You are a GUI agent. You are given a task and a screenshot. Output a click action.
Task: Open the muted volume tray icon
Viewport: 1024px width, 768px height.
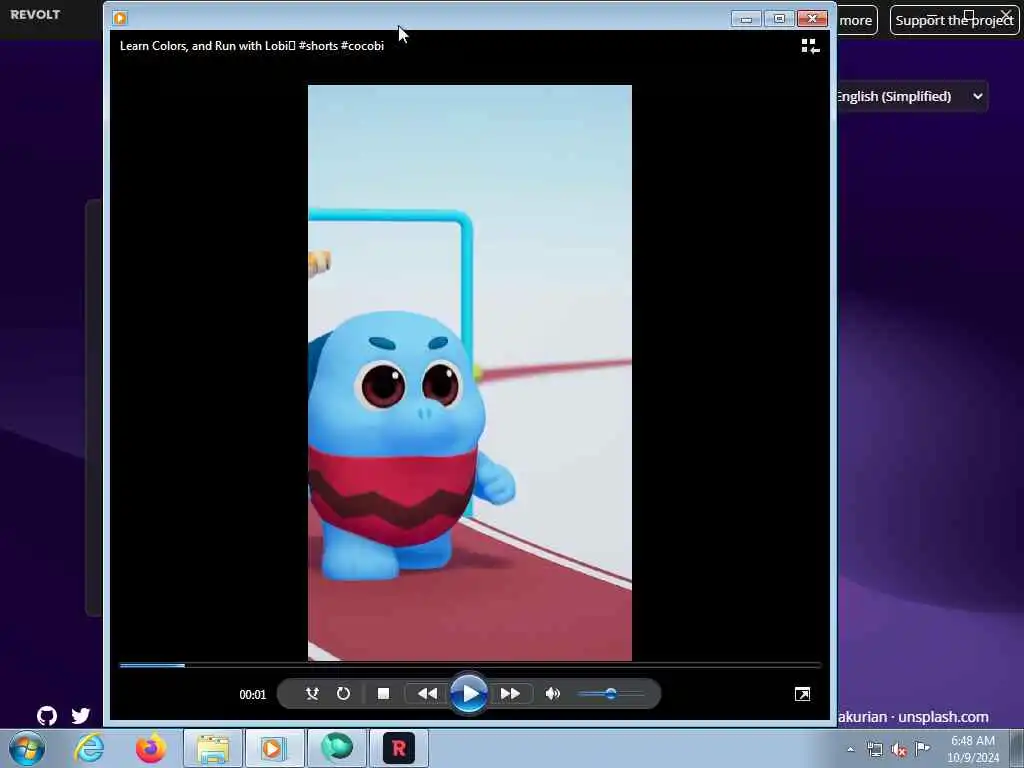899,749
